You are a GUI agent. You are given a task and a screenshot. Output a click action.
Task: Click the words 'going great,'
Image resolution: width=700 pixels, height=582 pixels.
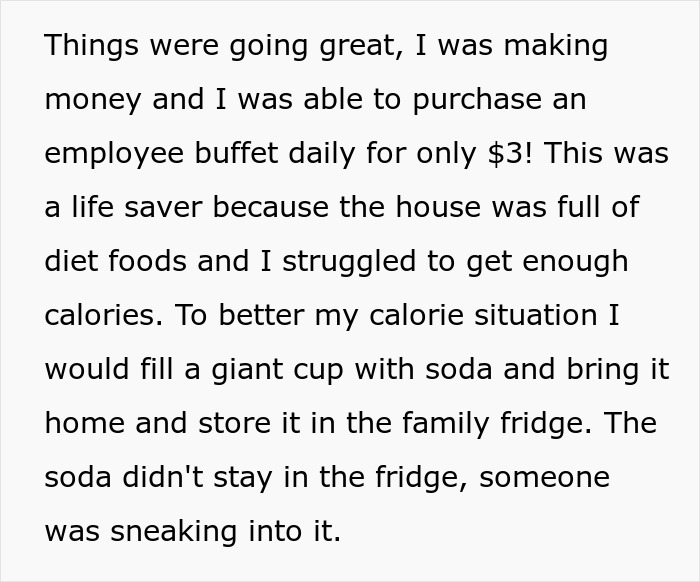coord(317,46)
